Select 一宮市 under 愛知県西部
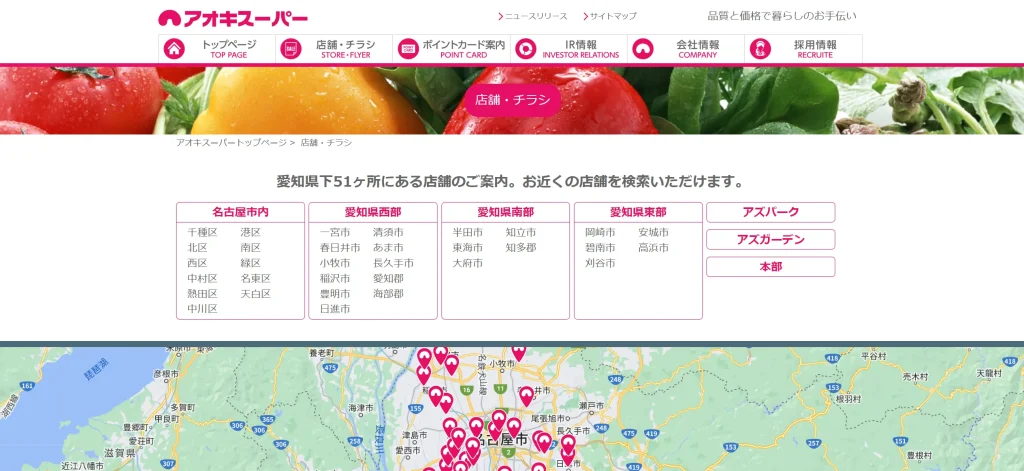Screen dimensions: 1024x471 [x=335, y=232]
